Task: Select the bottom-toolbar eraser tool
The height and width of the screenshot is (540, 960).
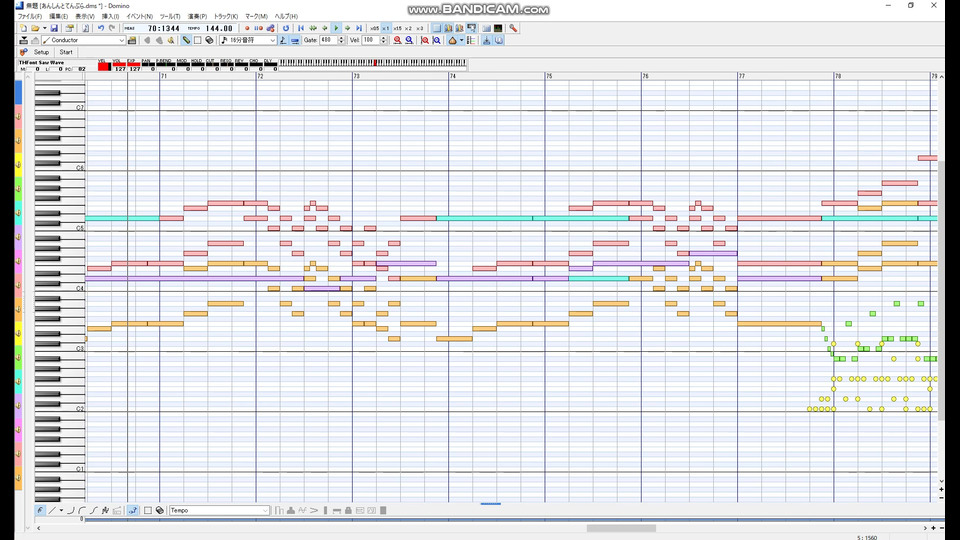Action: 160,510
